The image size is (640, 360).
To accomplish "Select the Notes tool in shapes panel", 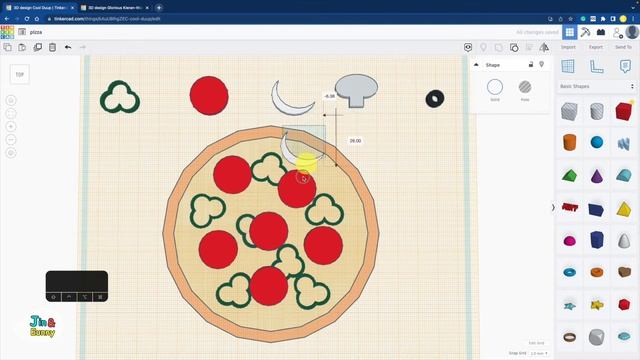I will tap(625, 66).
